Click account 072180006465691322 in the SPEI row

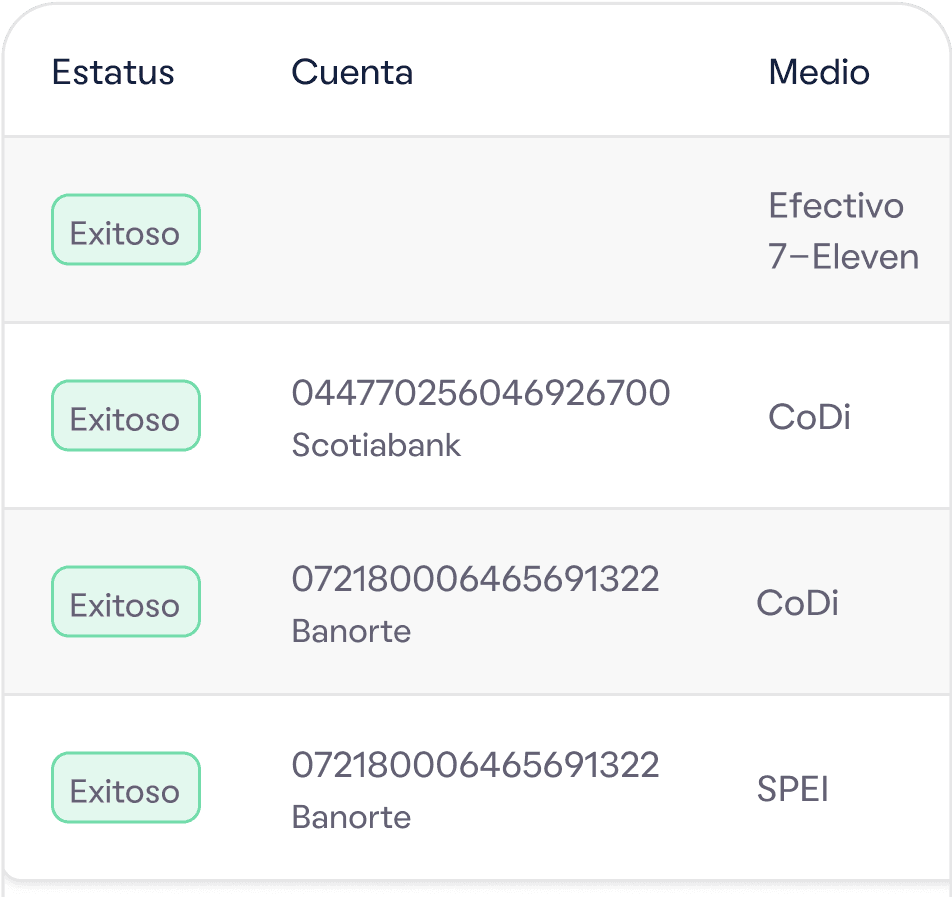(475, 764)
